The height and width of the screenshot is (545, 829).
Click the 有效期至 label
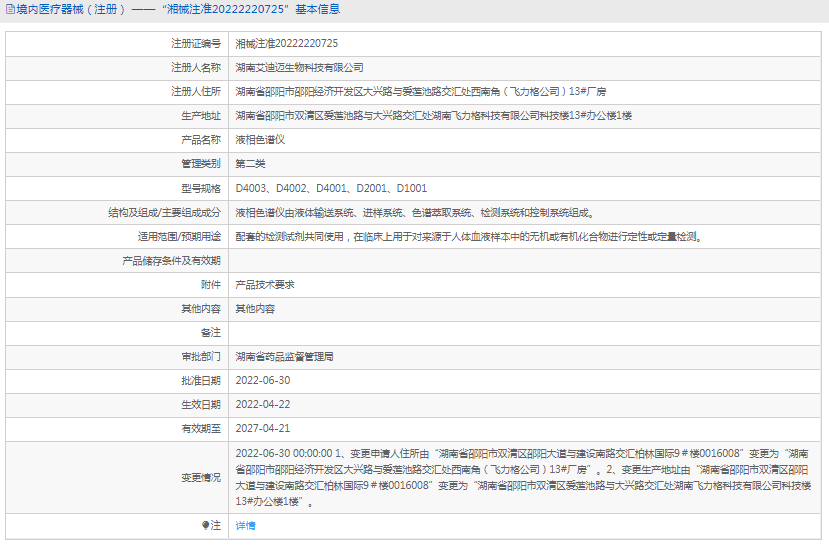201,429
